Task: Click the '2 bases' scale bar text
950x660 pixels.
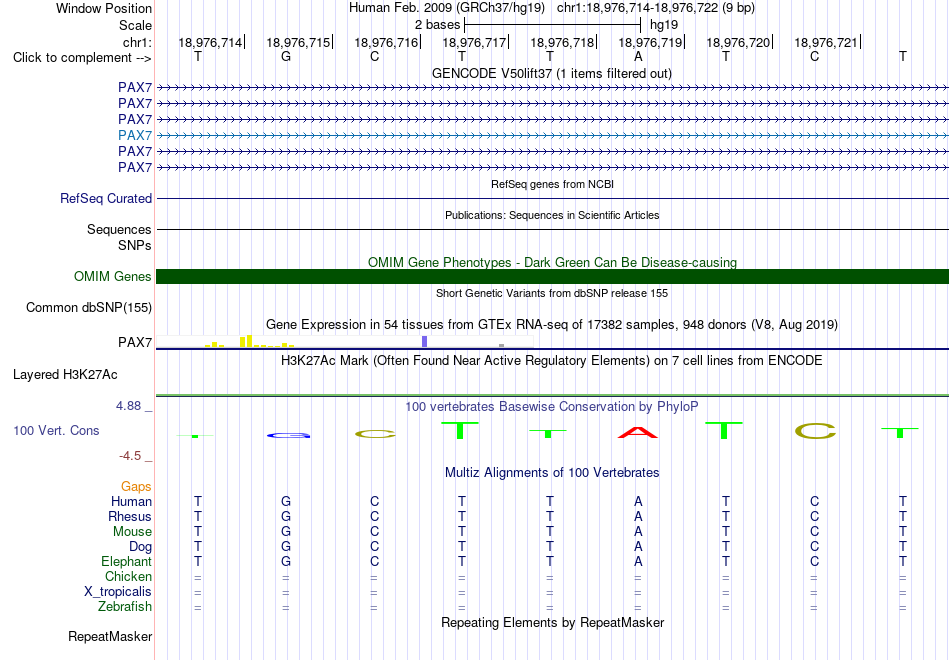Action: 437,25
